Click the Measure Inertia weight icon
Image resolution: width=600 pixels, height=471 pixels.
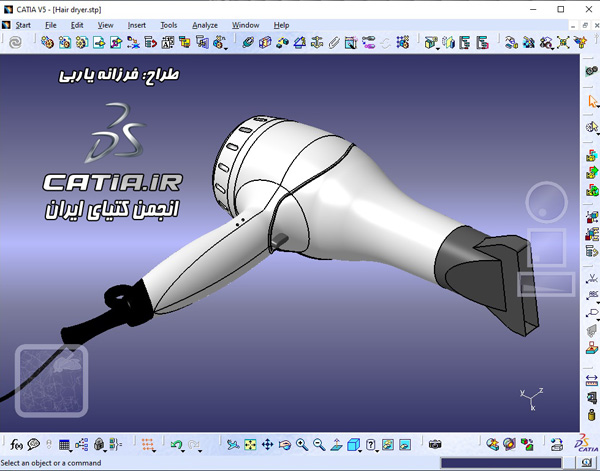[x=592, y=415]
